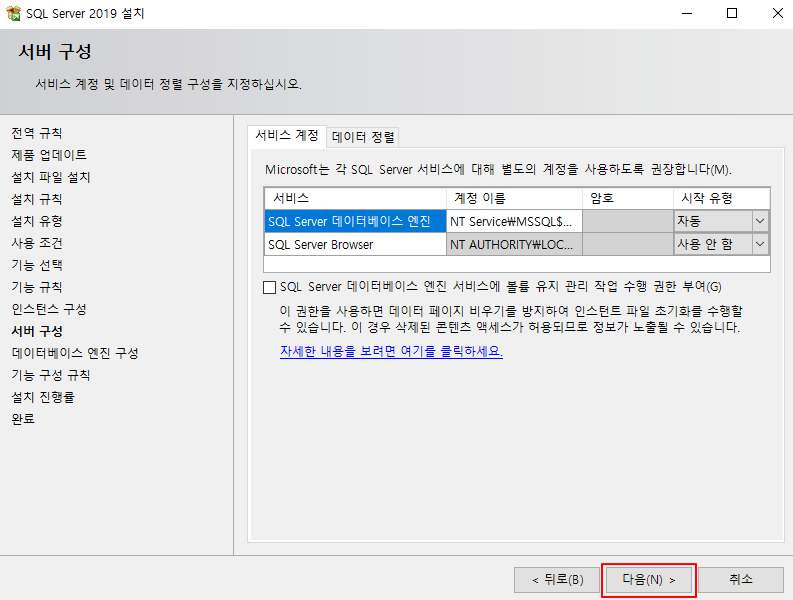Click the 다음(N) button

(649, 580)
